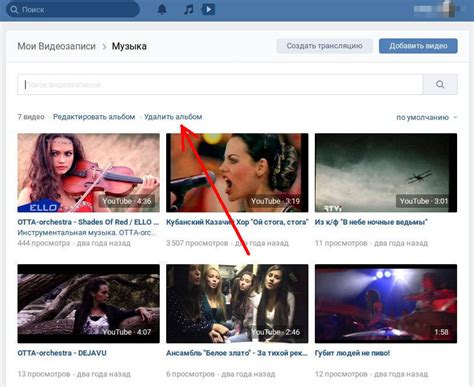Viewport: 474px width, 387px height.
Task: Open the violin girl Shades Of Red thumbnail
Action: [89, 173]
